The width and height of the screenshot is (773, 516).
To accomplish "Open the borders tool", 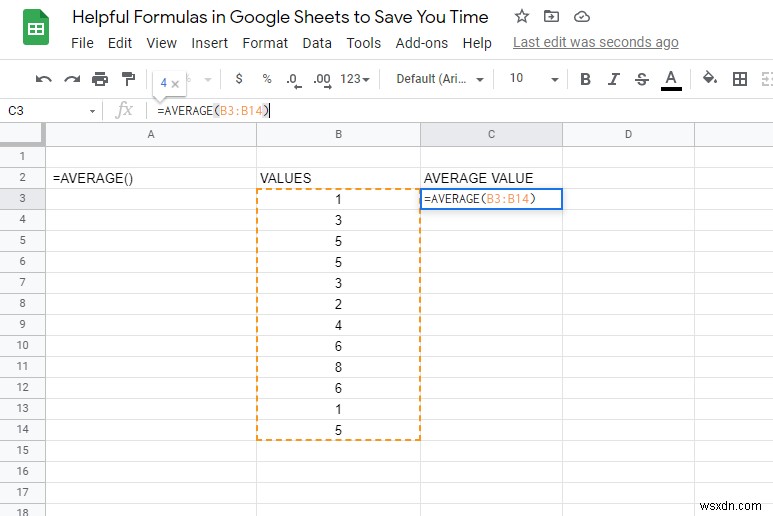I will (x=740, y=79).
